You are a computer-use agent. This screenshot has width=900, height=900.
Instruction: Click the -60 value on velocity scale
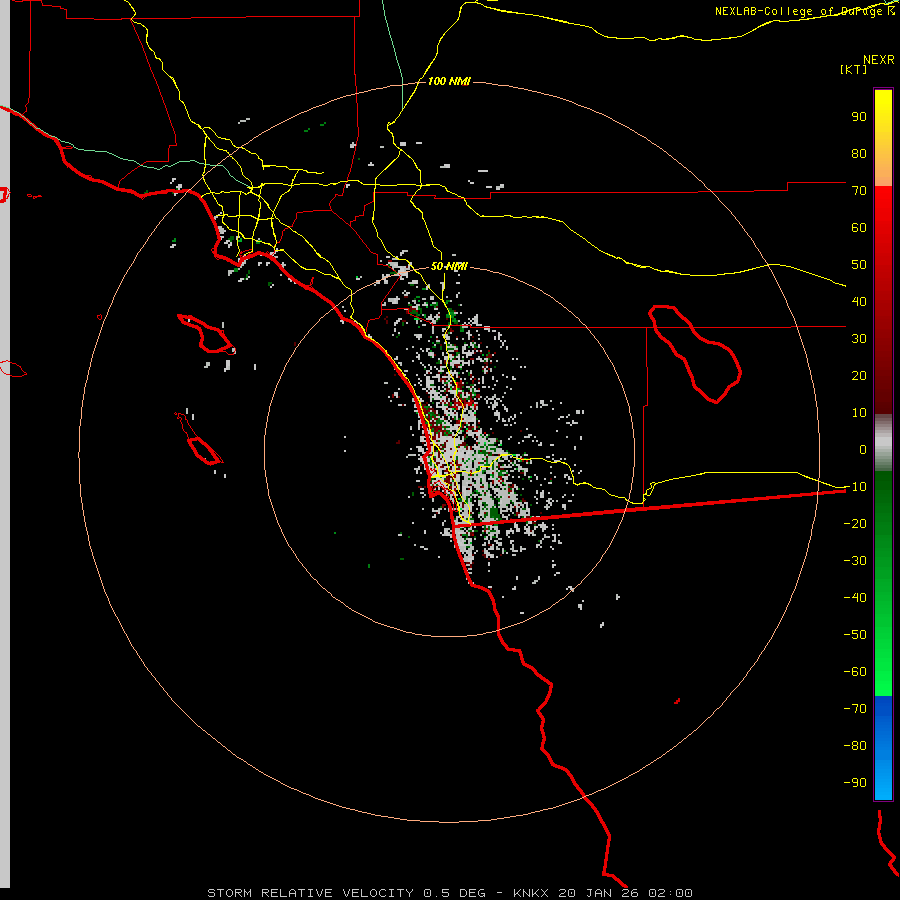(855, 672)
